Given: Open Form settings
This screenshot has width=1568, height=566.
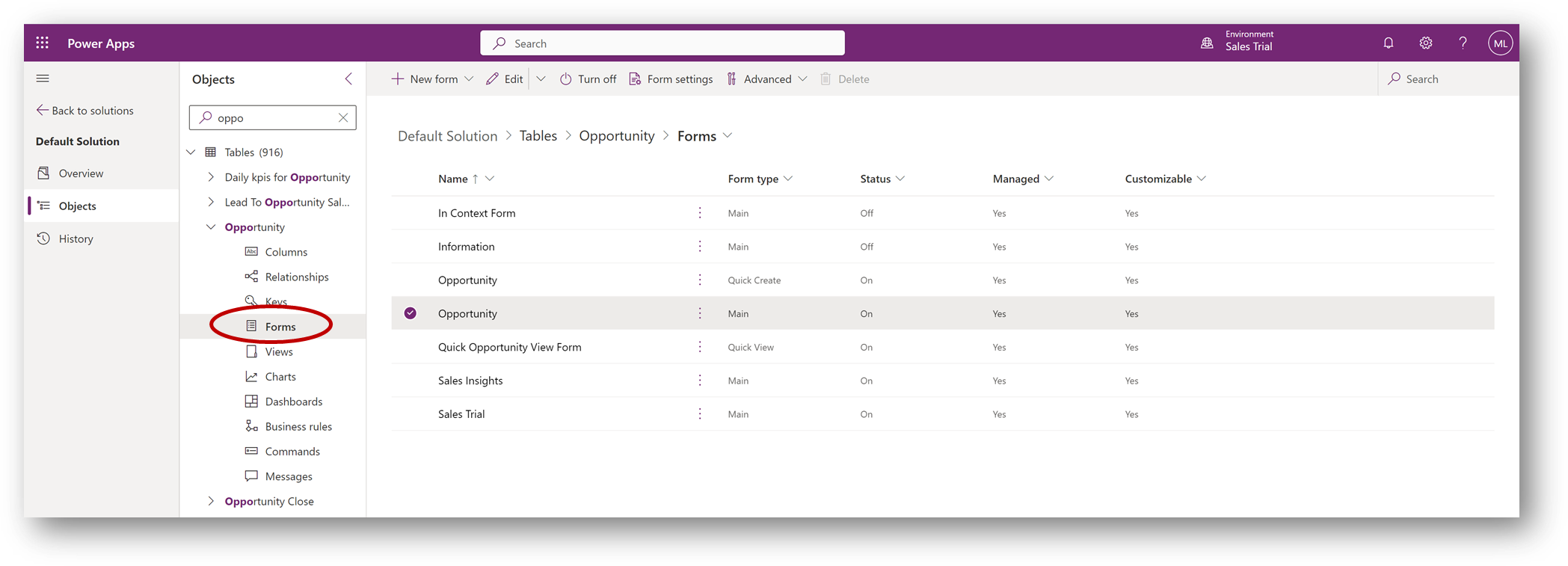Looking at the screenshot, I should tap(671, 79).
